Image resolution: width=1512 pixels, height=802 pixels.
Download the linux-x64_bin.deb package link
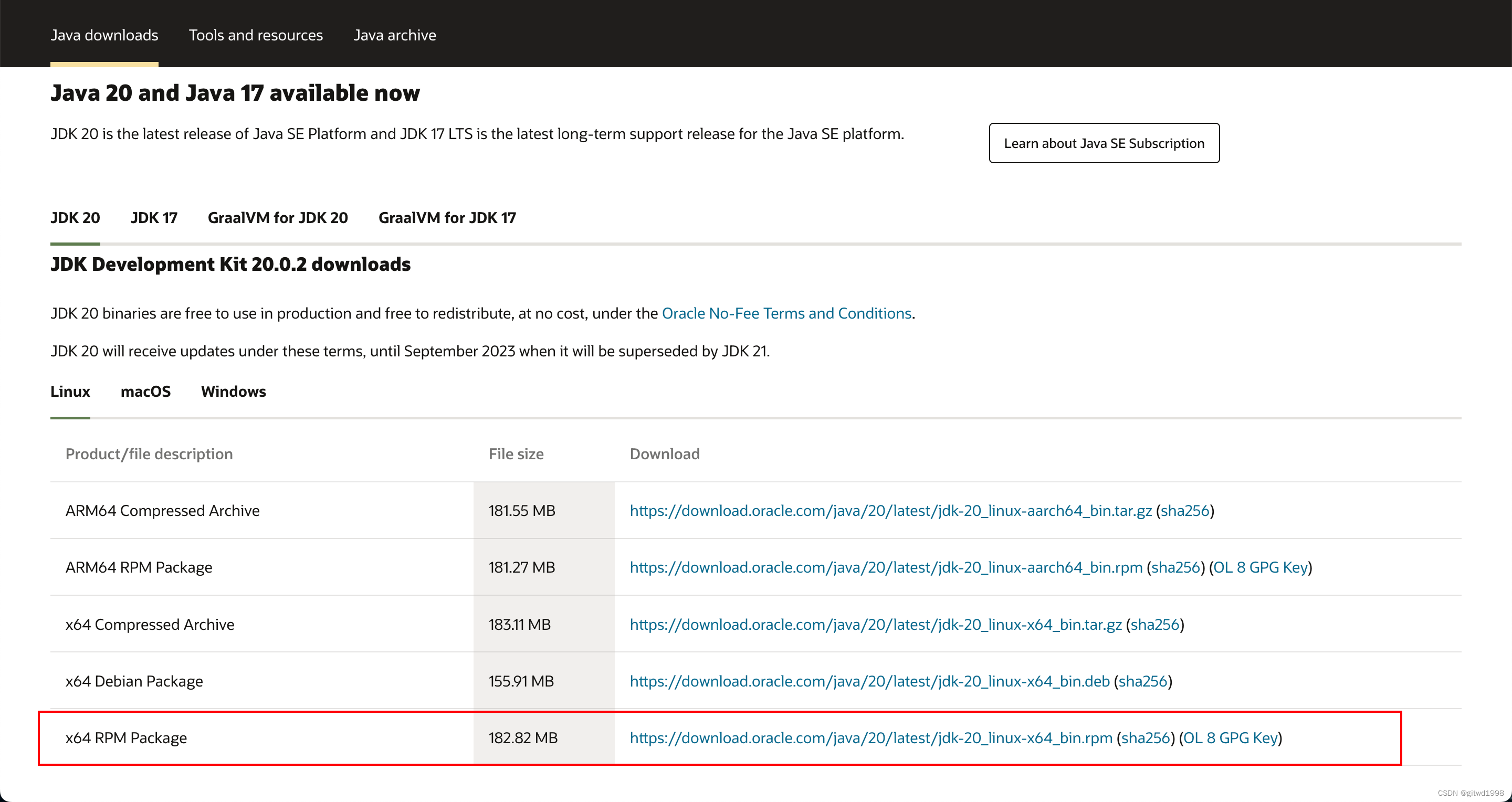click(x=869, y=681)
